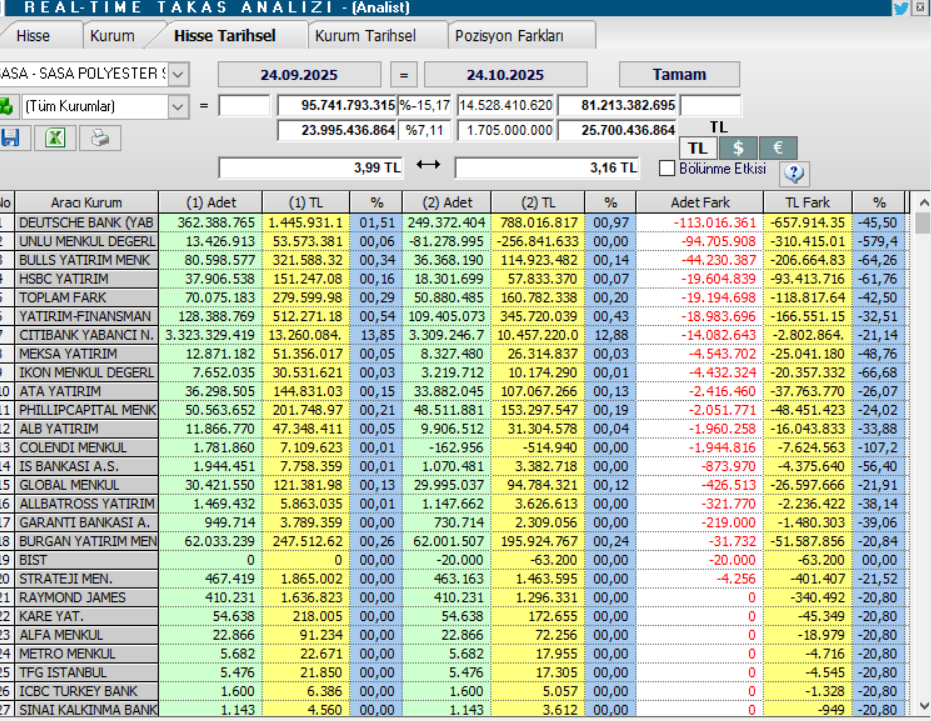Viewport: 932px width, 721px height.
Task: Click the green blocks icon beside Tüm Kurumlar
Action: 10,105
